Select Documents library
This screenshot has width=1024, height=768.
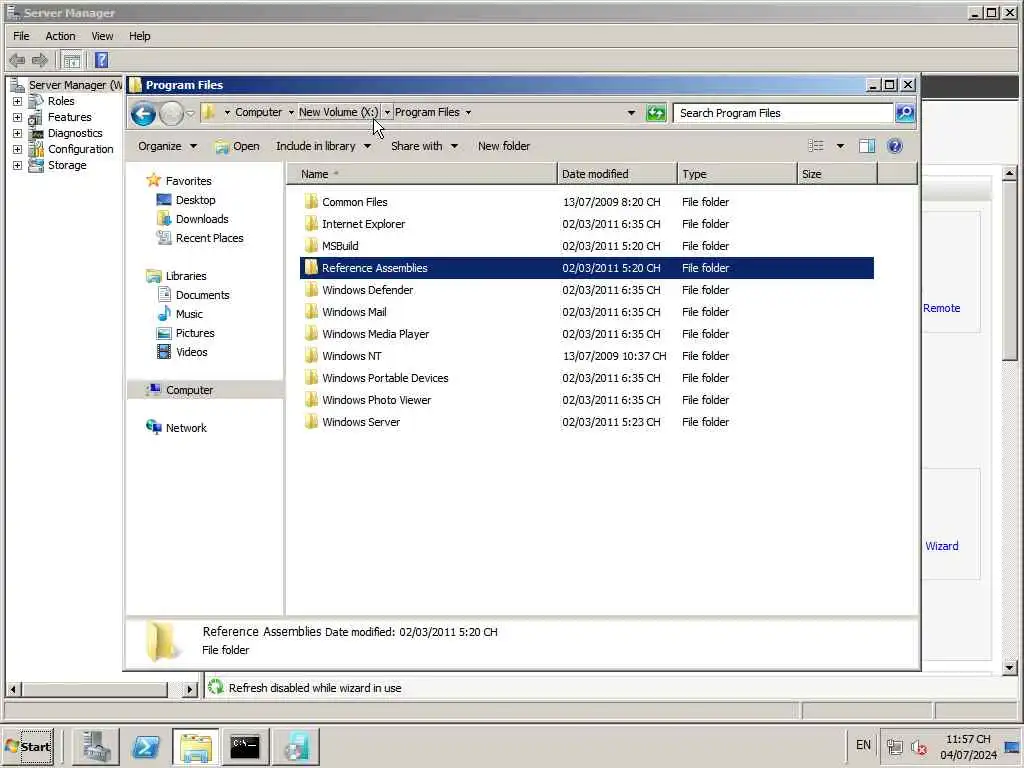202,295
